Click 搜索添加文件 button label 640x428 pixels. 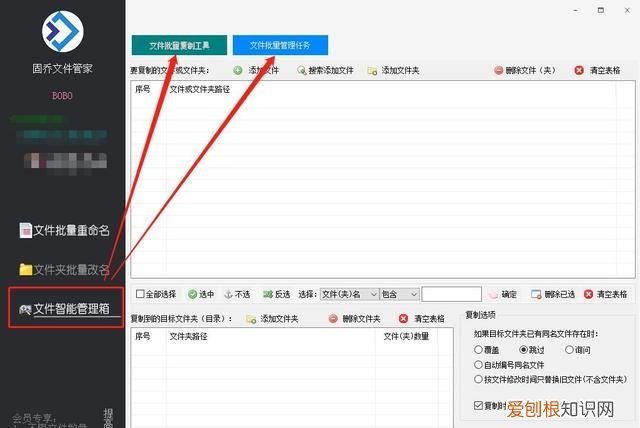coord(331,71)
